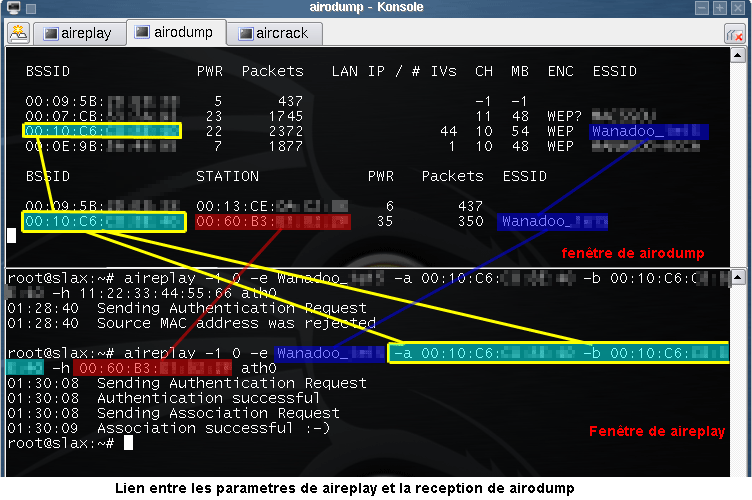
Task: Toggle the sticky button in title bar
Action: tap(31, 8)
